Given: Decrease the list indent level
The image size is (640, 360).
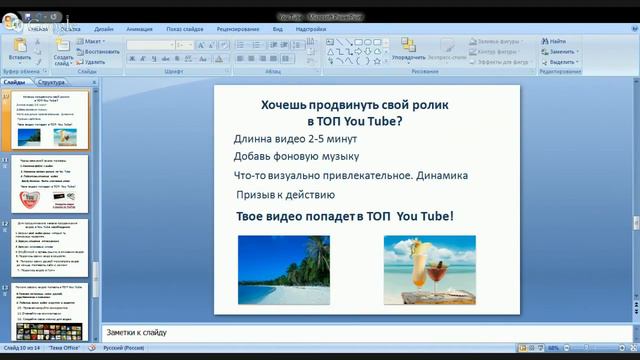Looking at the screenshot, I should point(273,45).
